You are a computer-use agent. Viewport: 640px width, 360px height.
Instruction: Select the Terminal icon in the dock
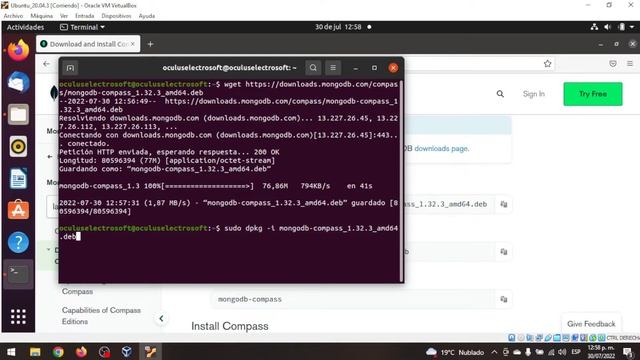[18, 274]
